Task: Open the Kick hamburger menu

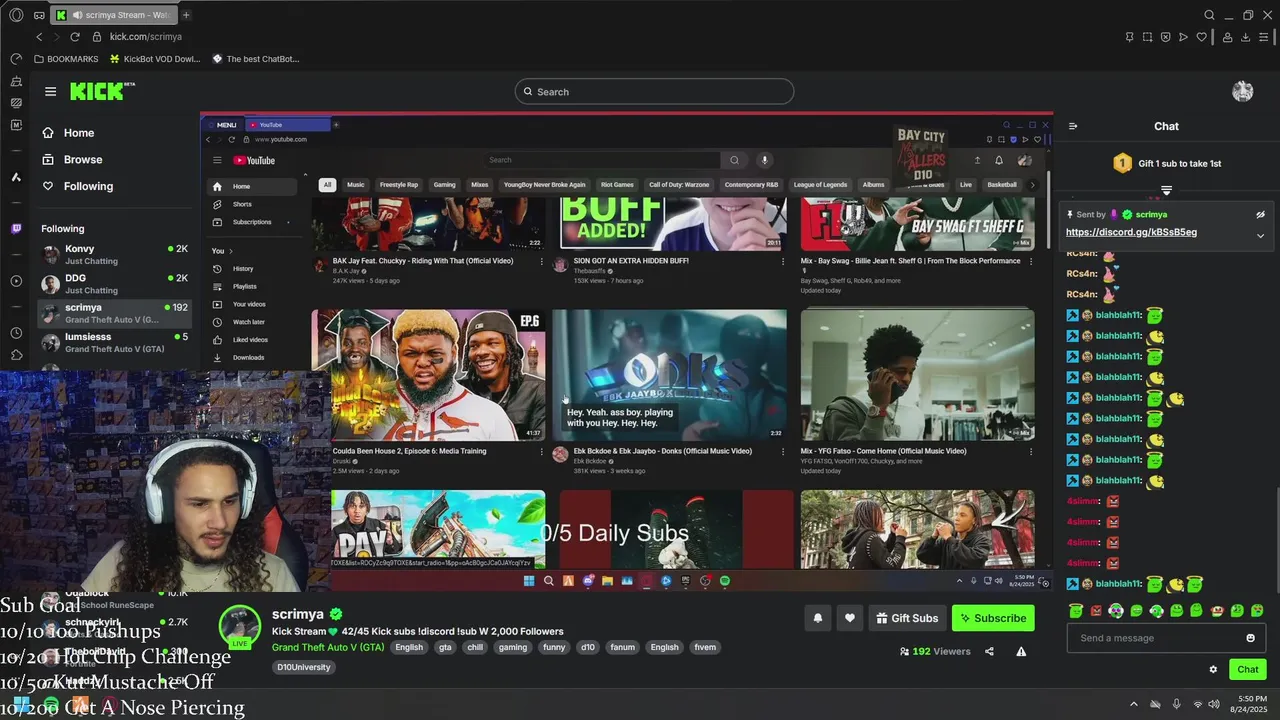Action: coord(50,91)
